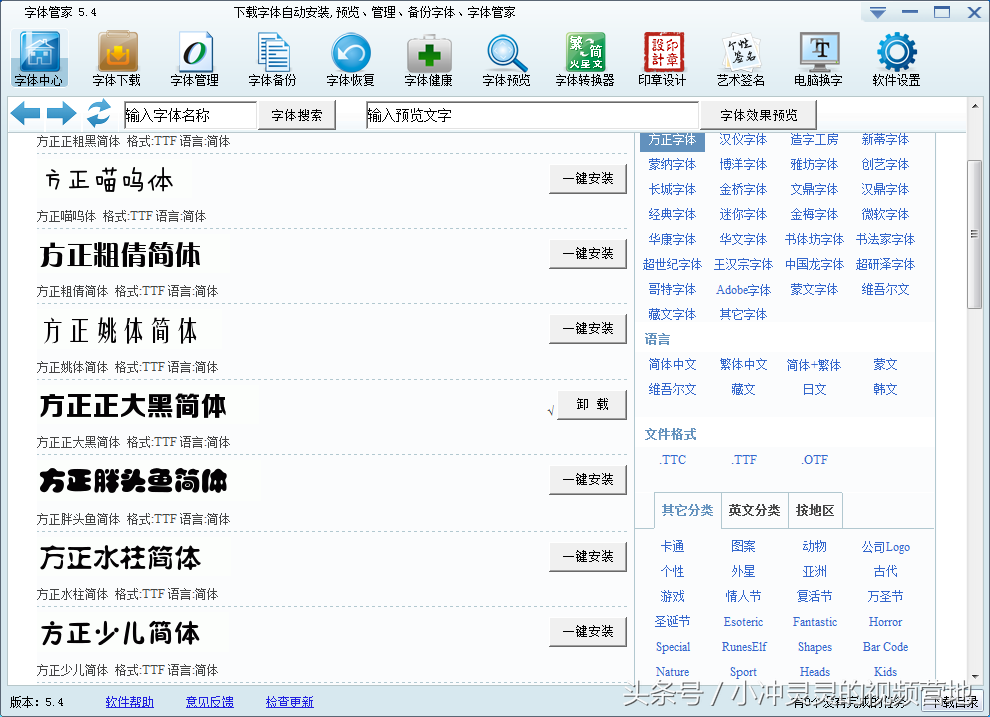Viewport: 990px width, 717px height.
Task: Switch to the 英文分类 tab
Action: pos(754,510)
